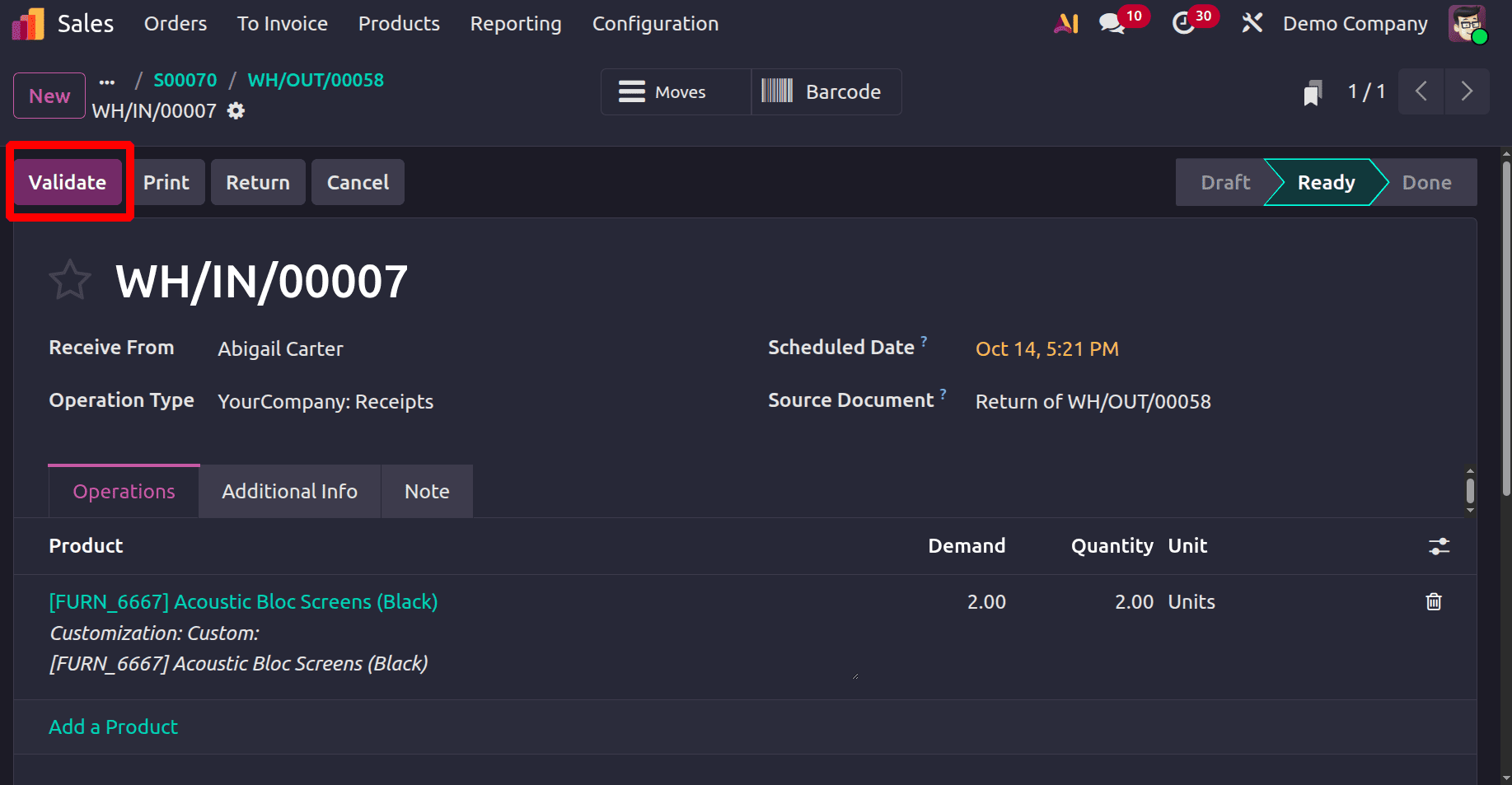
Task: Click the bookmark icon beside the pager
Action: coord(1313,92)
